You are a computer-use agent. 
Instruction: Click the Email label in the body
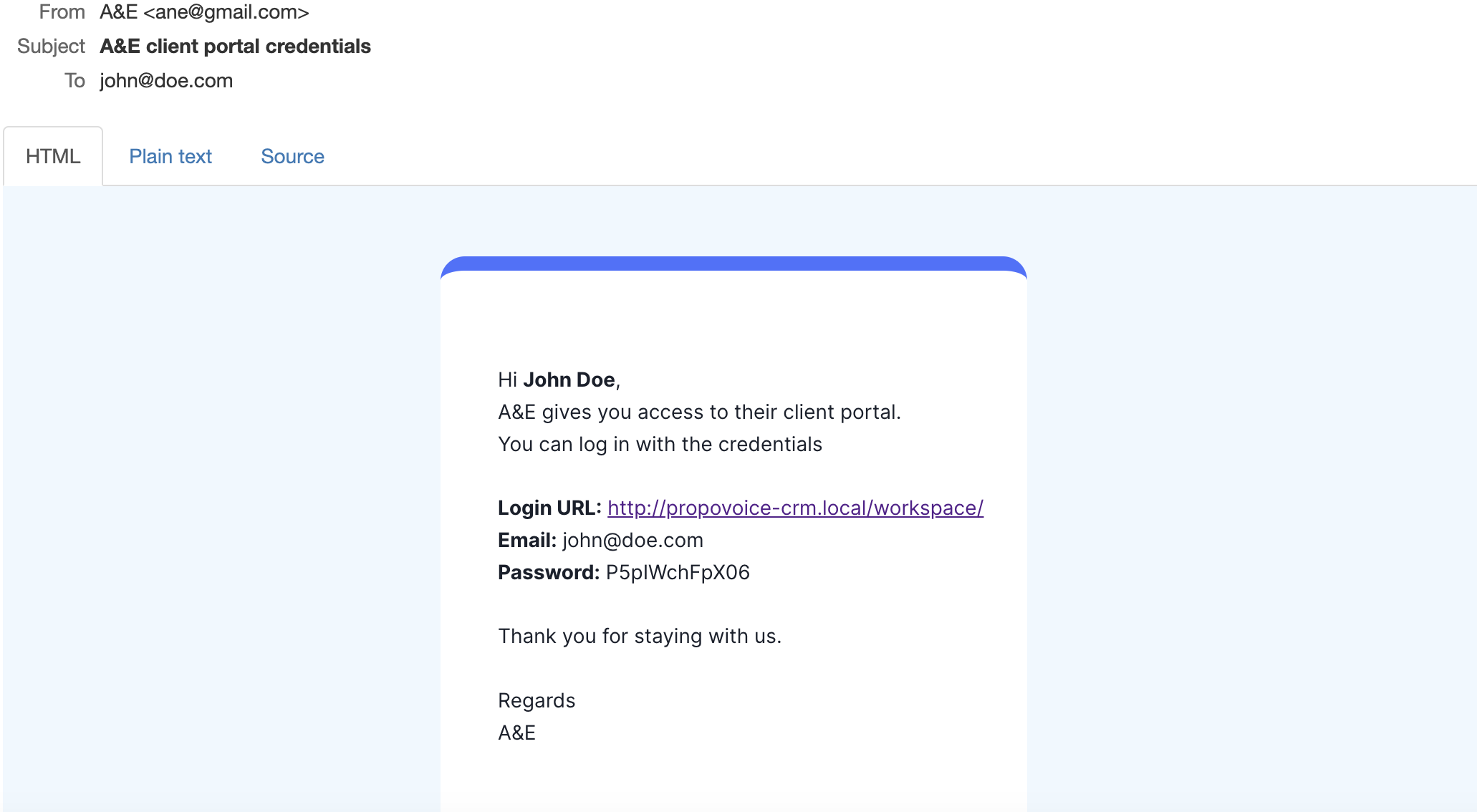tap(527, 540)
